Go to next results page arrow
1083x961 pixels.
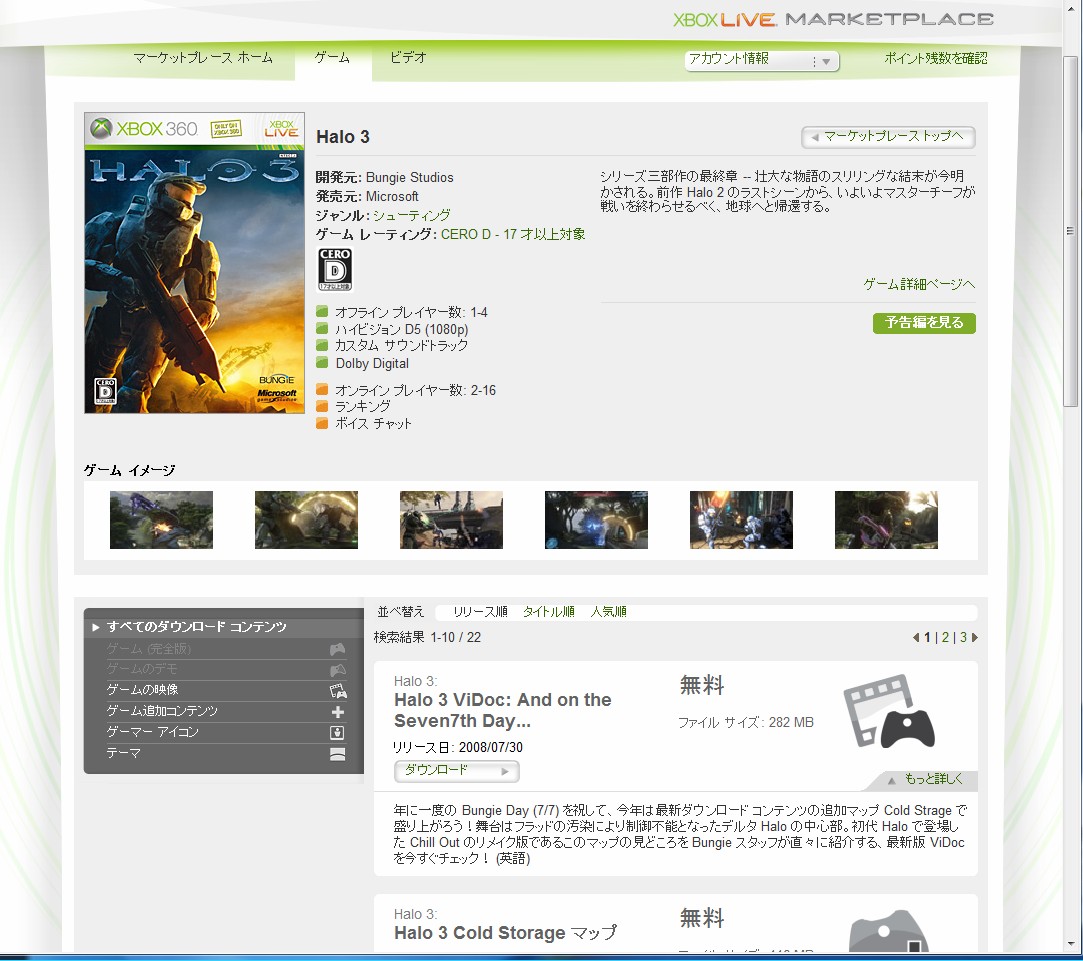(x=975, y=638)
